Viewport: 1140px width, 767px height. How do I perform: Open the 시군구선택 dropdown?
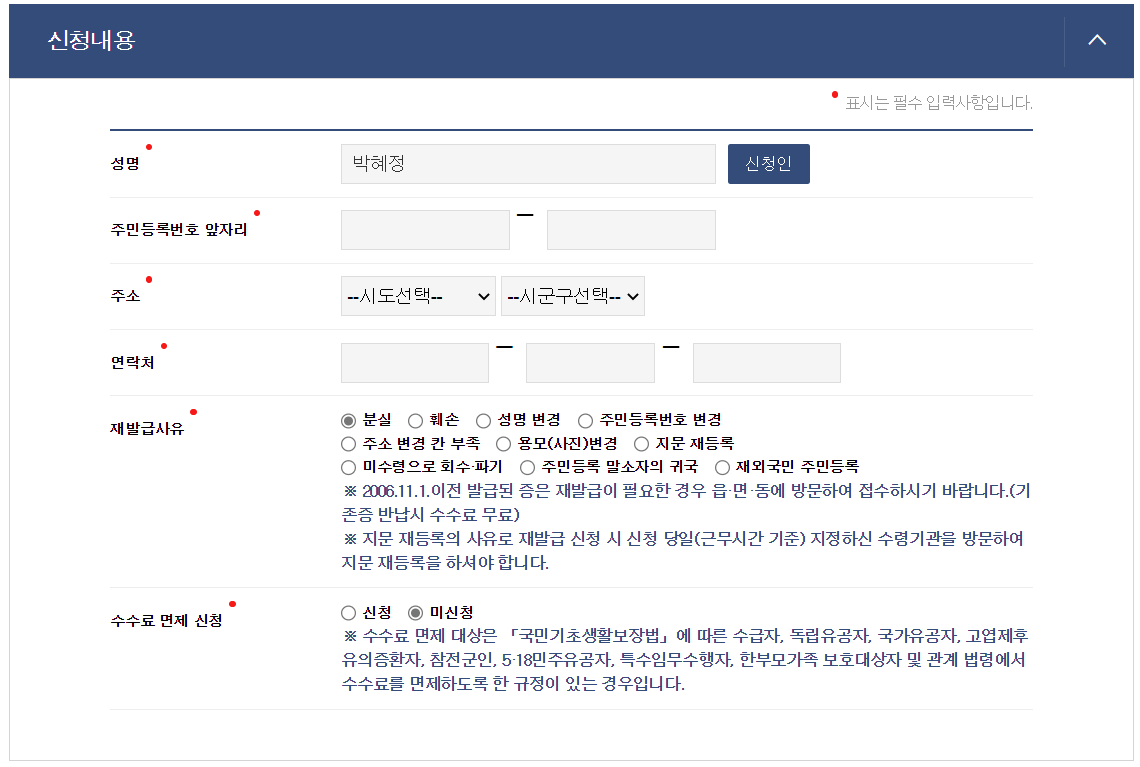click(573, 296)
